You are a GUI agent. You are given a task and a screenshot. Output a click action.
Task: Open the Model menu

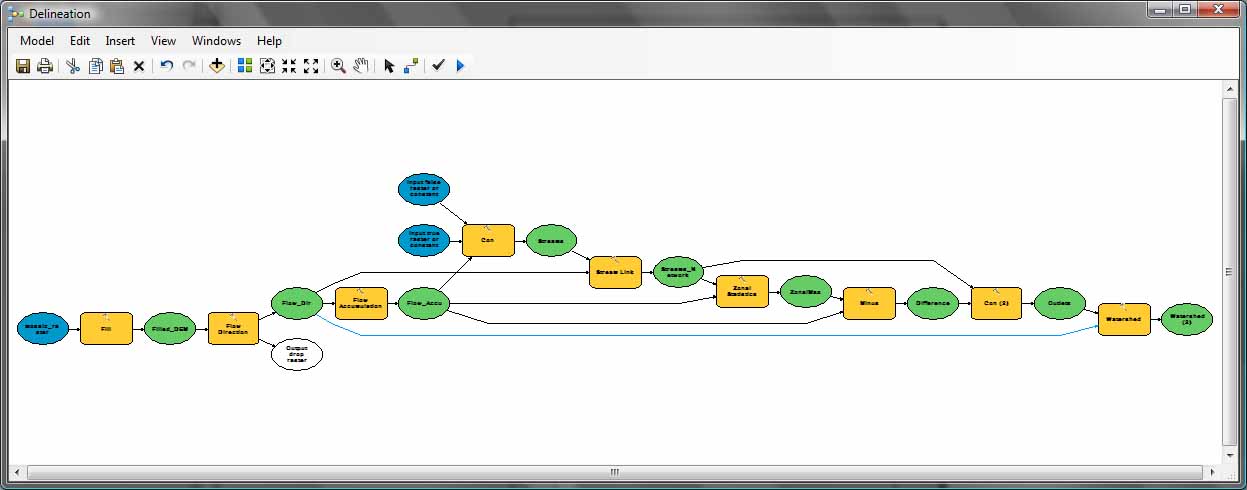click(37, 41)
